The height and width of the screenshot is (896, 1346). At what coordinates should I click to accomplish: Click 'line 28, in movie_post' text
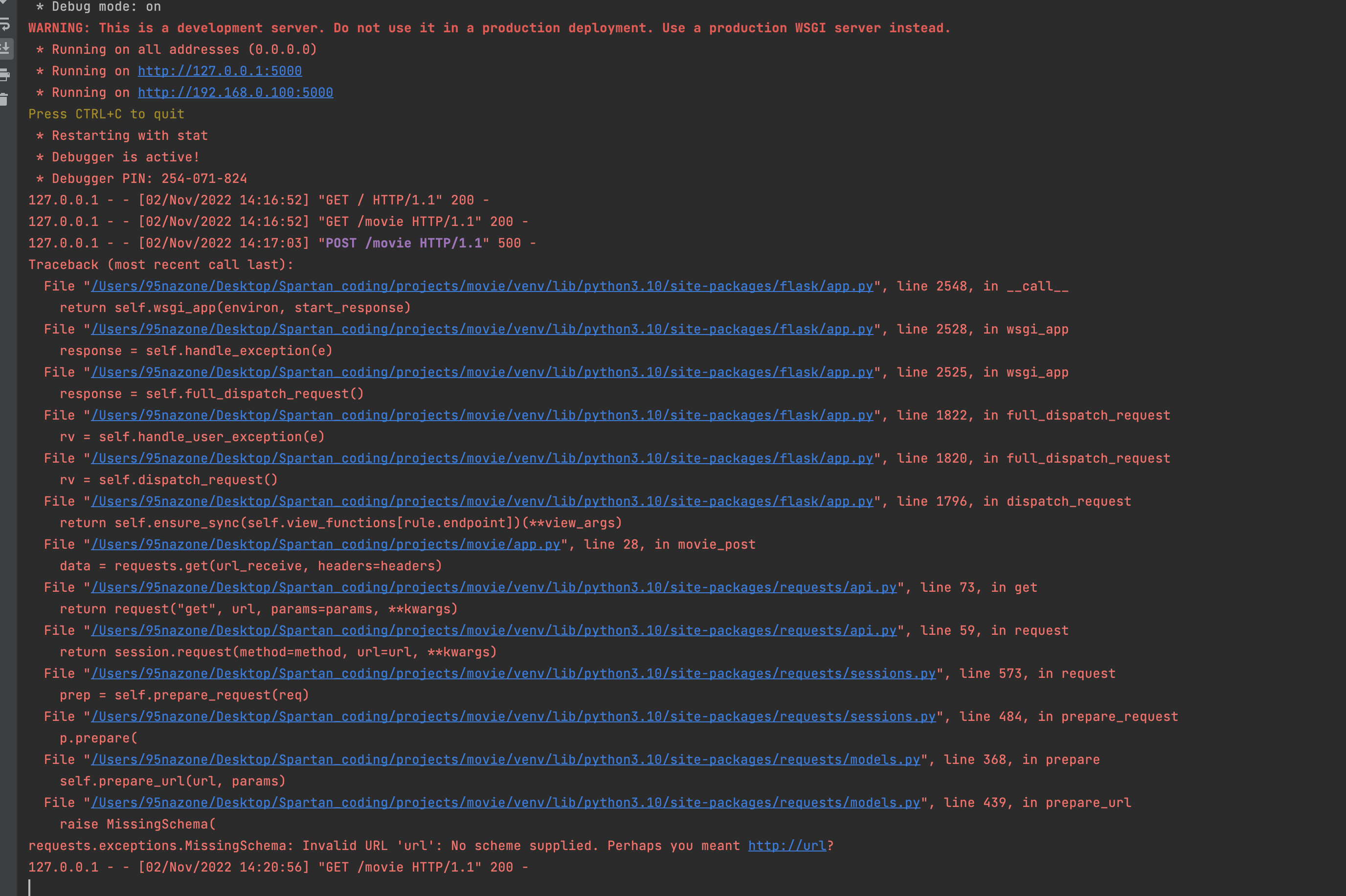pyautogui.click(x=670, y=544)
